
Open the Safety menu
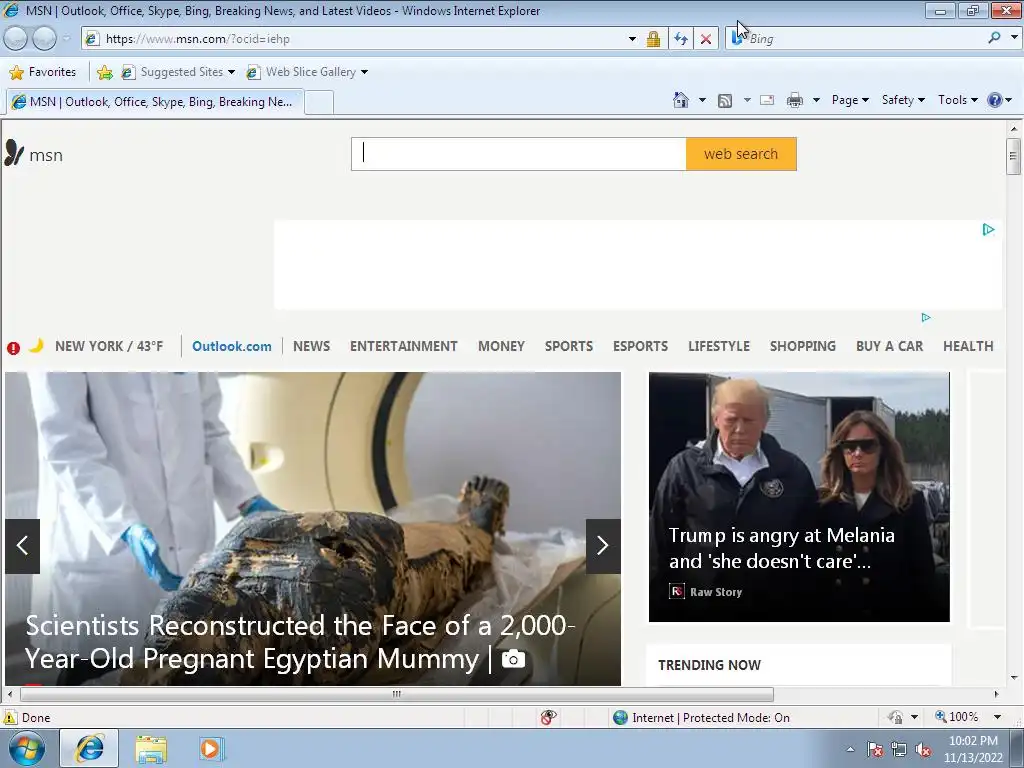coord(903,100)
